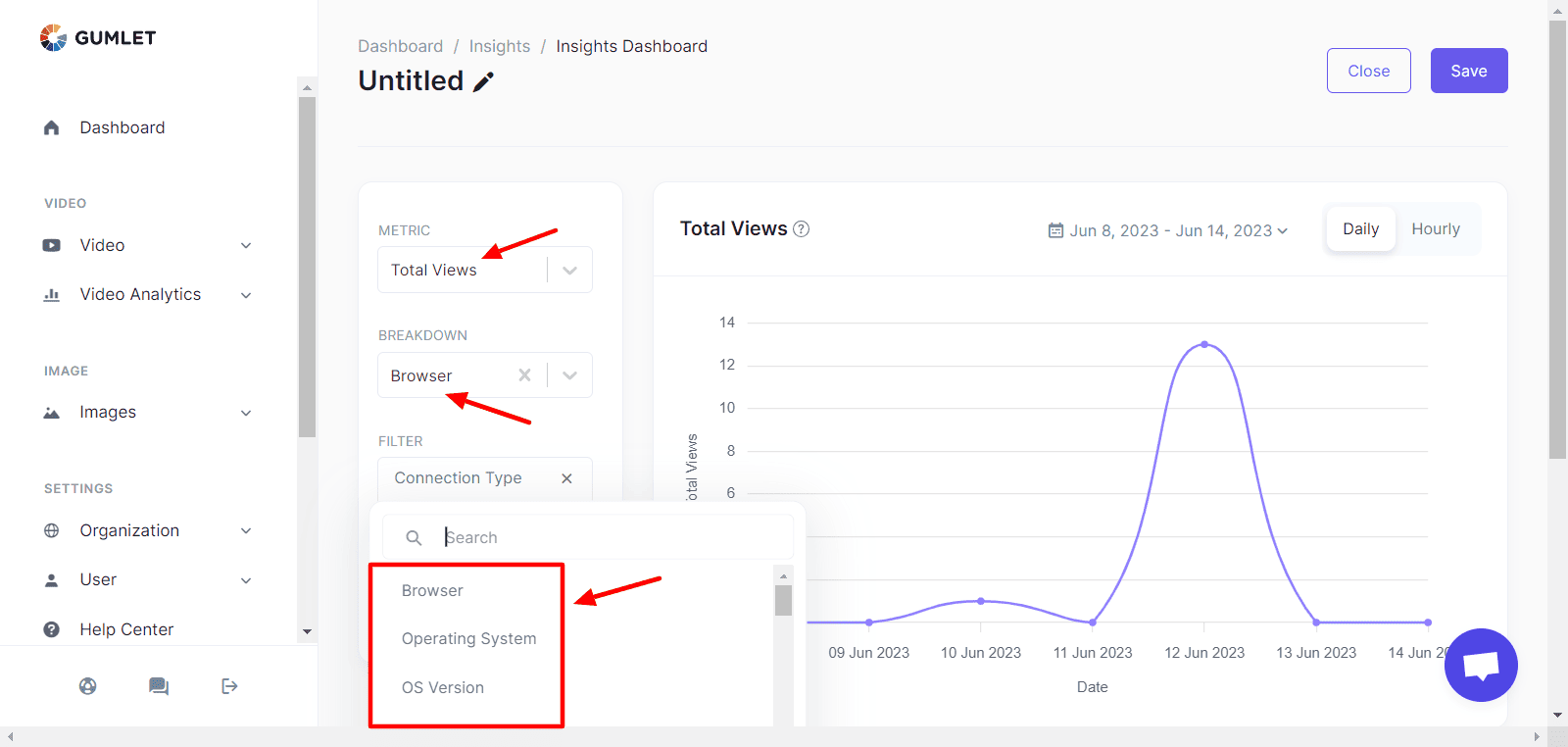
Task: Click the pencil icon to edit the title
Action: click(483, 82)
